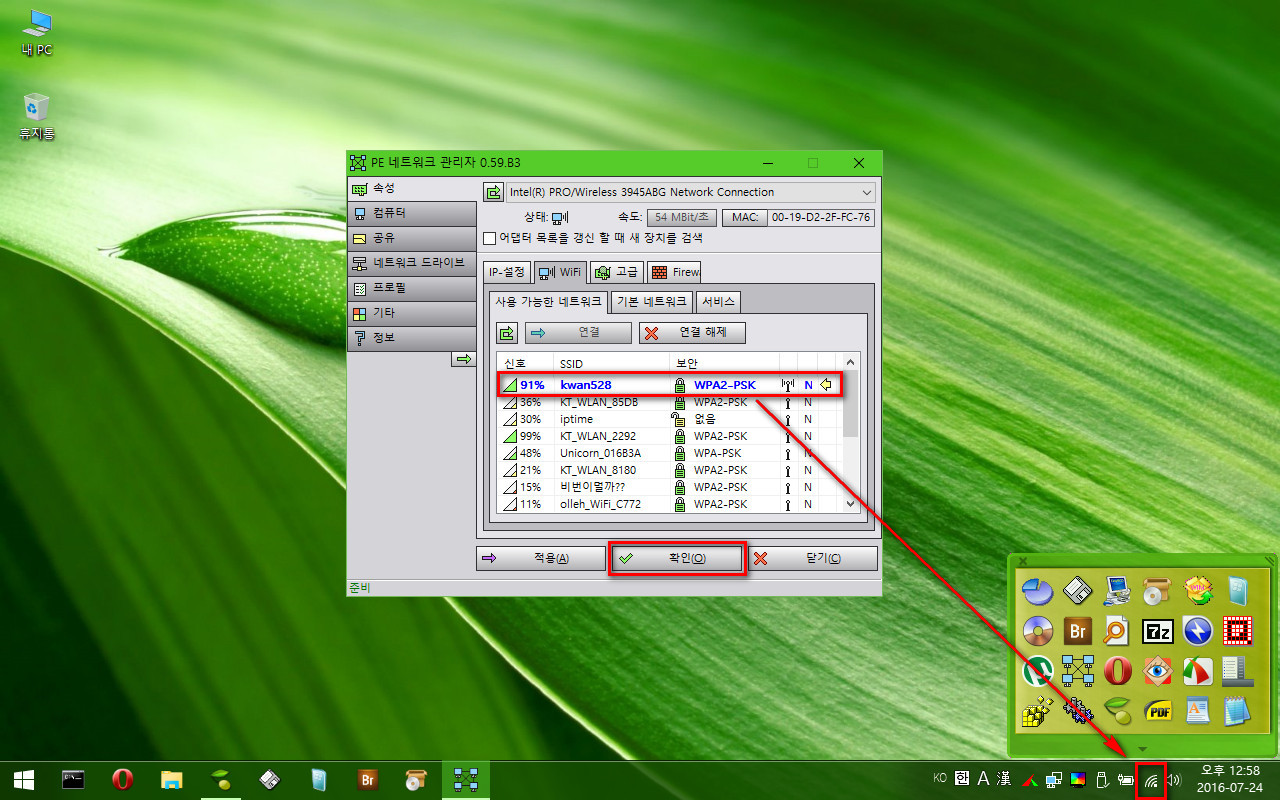This screenshot has width=1280, height=800.
Task: Click the wireless signal tray icon
Action: tap(1151, 780)
